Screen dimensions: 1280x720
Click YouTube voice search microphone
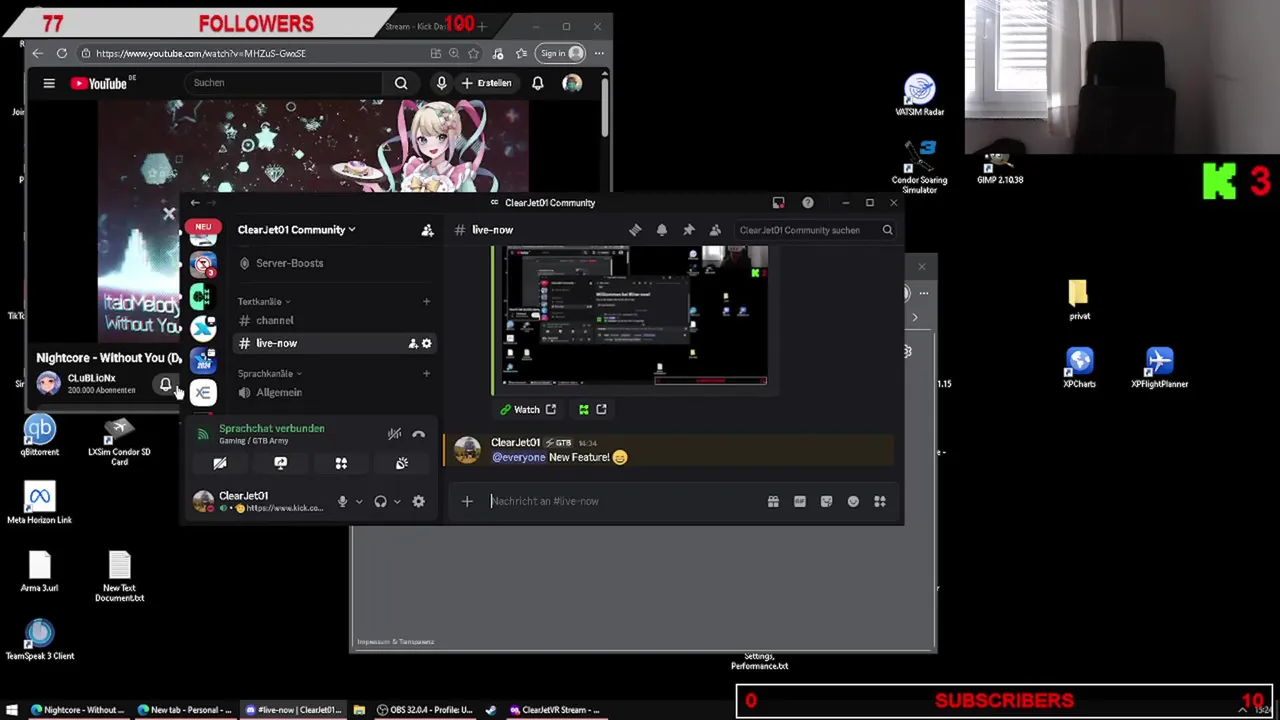[441, 83]
